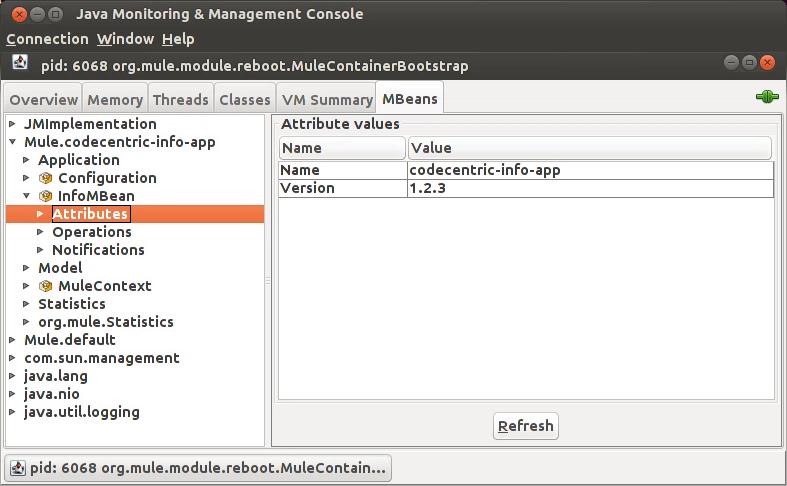The image size is (787, 486).
Task: Minimize the internal pid 6068 frame
Action: pos(731,64)
